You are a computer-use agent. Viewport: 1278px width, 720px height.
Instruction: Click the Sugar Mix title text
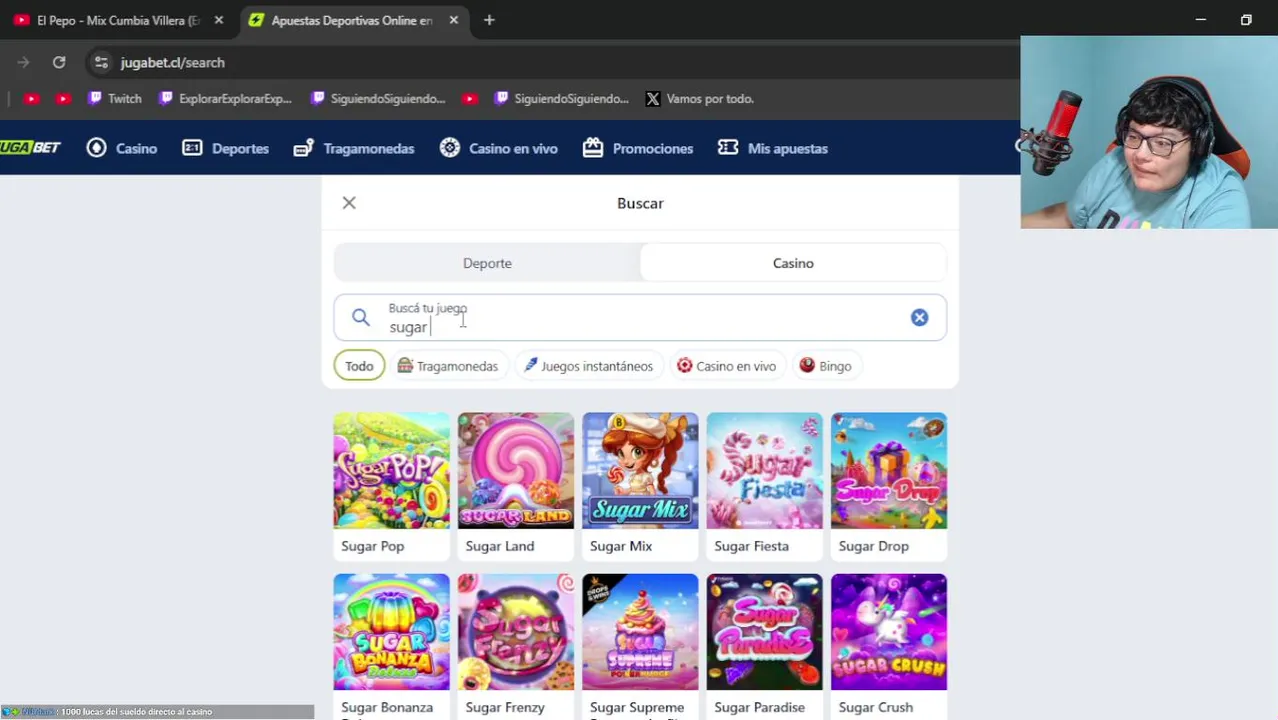[621, 546]
